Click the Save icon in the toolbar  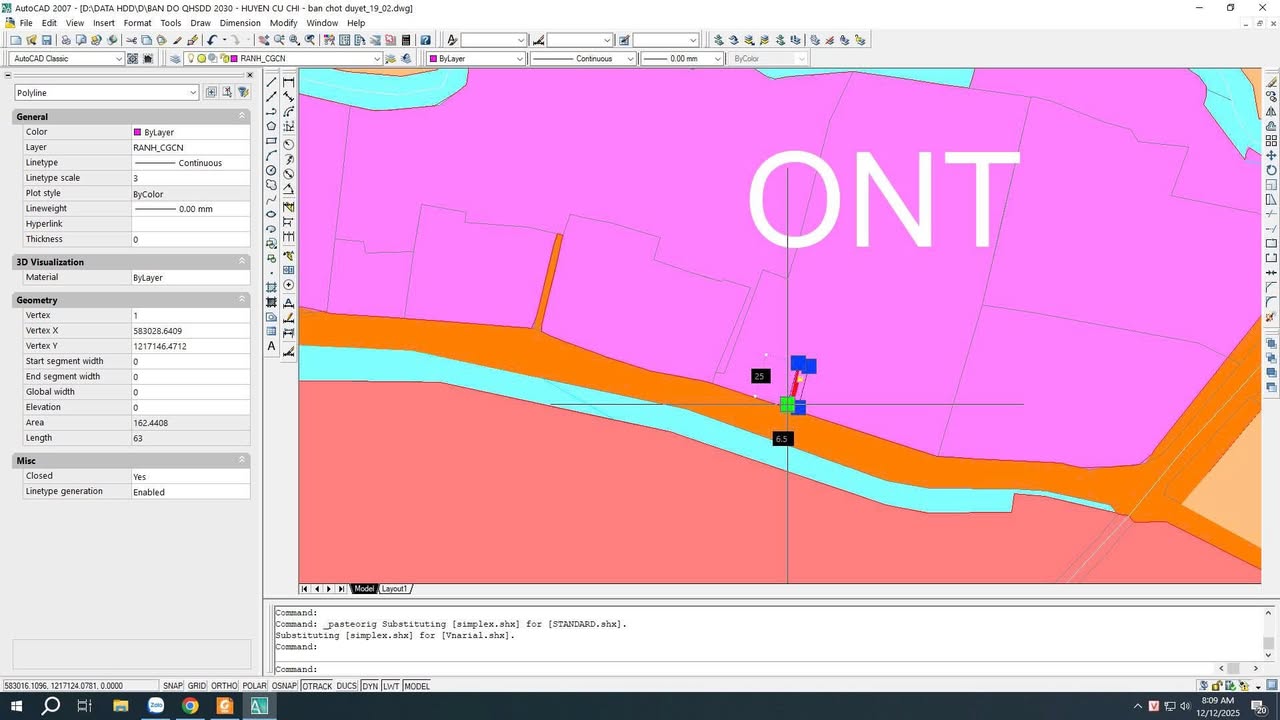(x=46, y=40)
